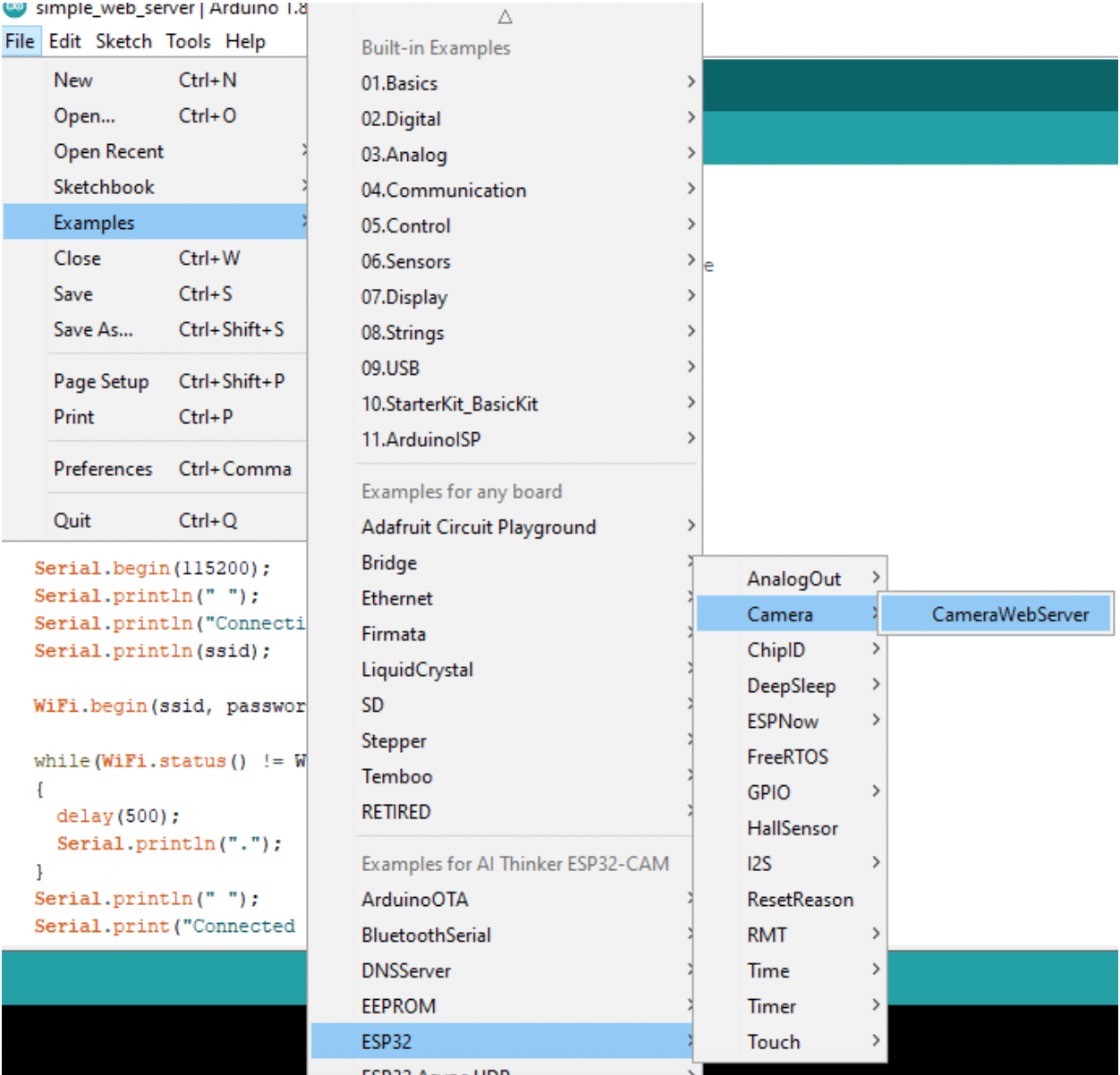Open the LiquidCrystal examples submenu
The image size is (1120, 1075).
coord(503,670)
